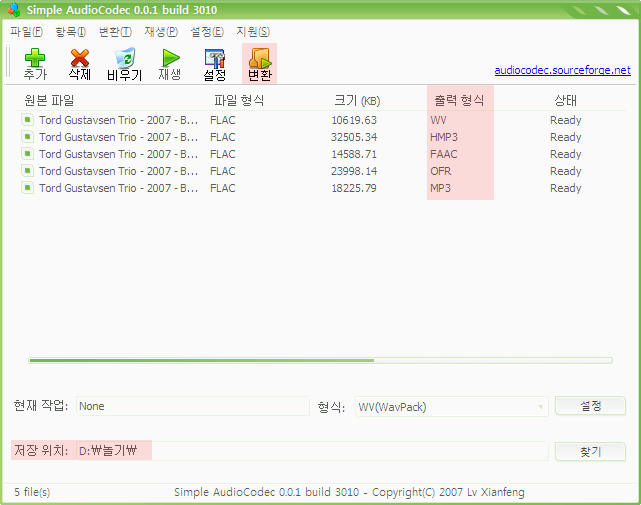The image size is (641, 505).
Task: Click the 저장 위치 path field
Action: [x=312, y=451]
